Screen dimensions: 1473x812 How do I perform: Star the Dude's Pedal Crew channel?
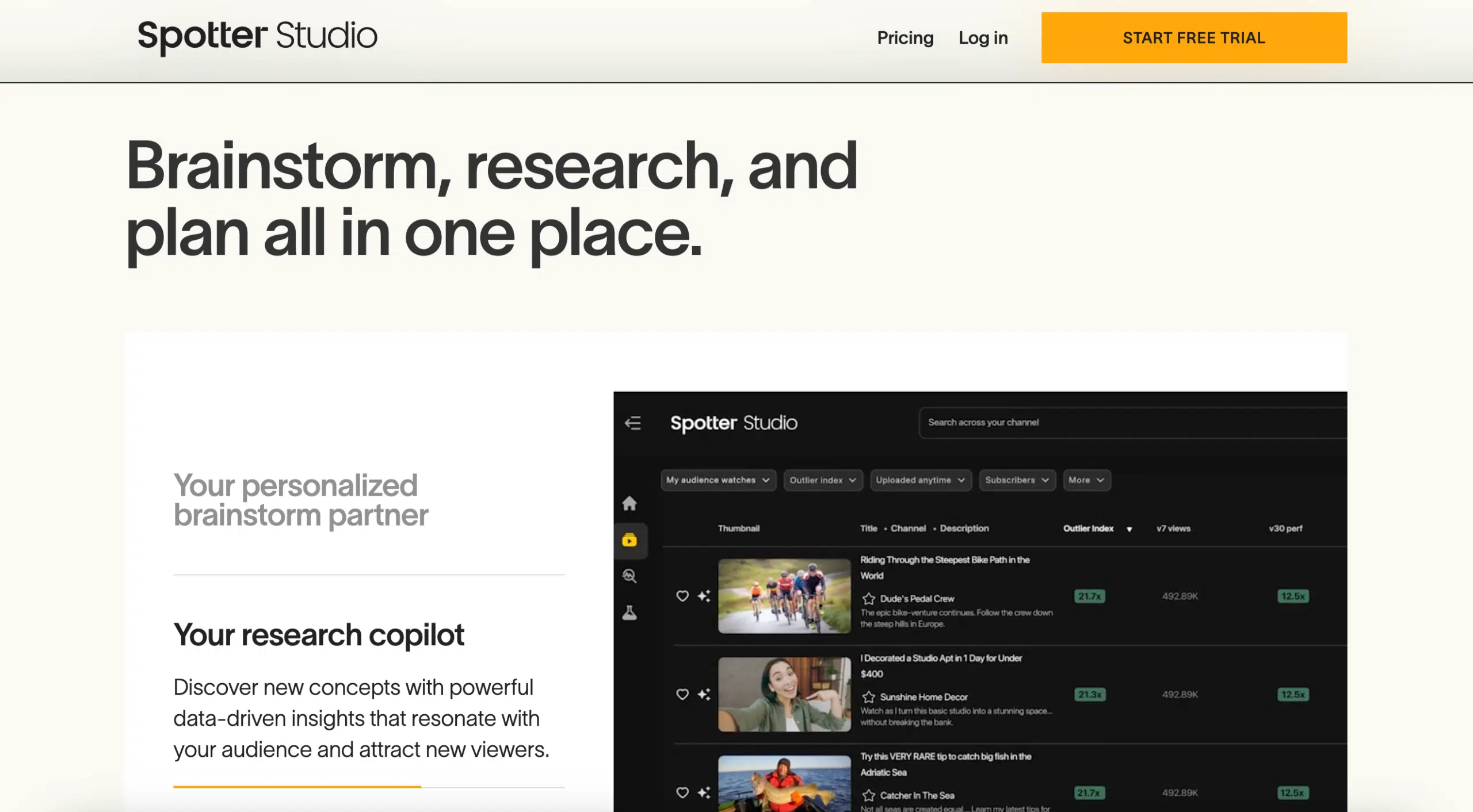tap(868, 599)
